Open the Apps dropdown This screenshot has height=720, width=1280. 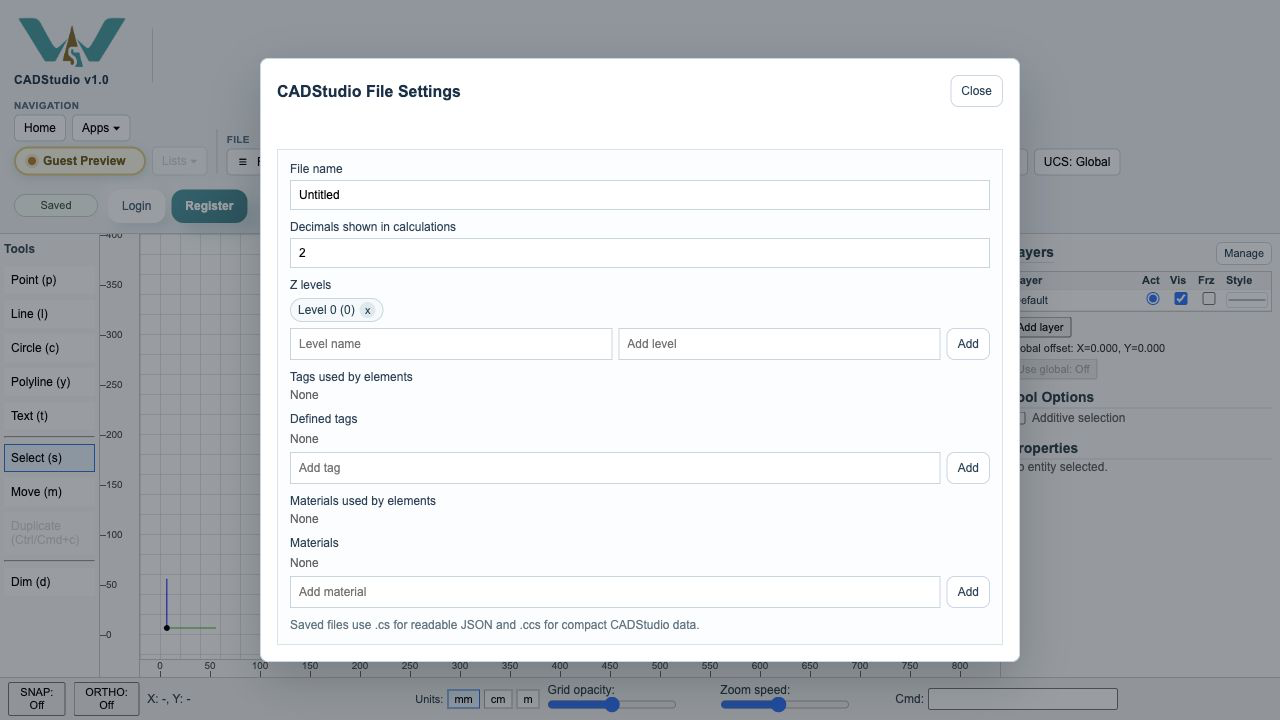[101, 128]
